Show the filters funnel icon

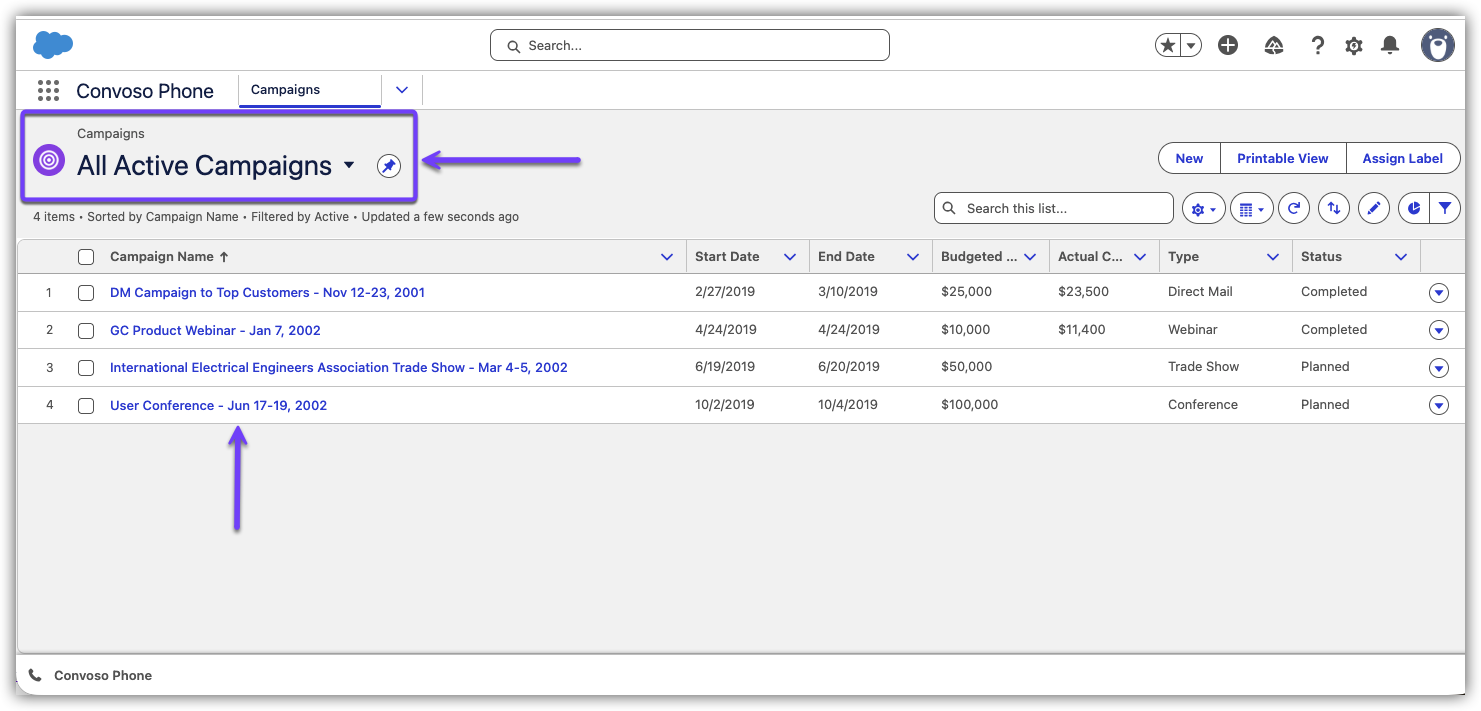1445,208
